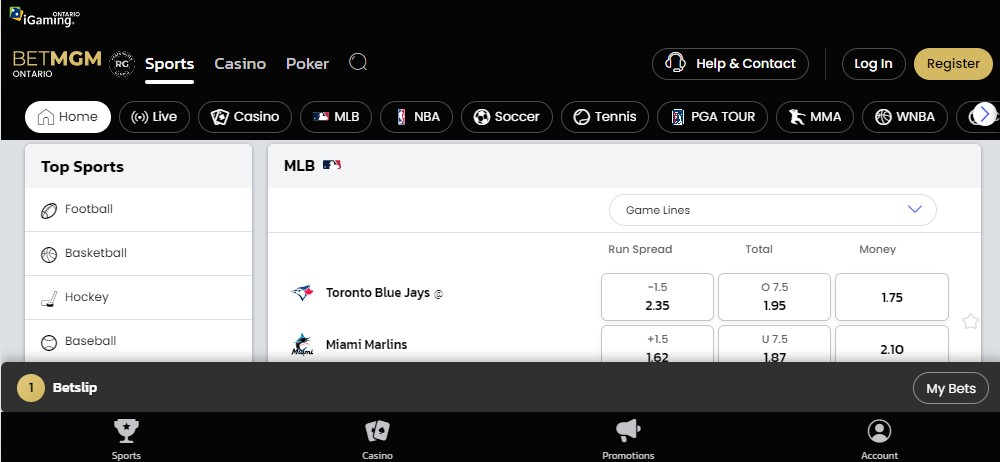Select Hockey in Top Sports

pyautogui.click(x=138, y=297)
